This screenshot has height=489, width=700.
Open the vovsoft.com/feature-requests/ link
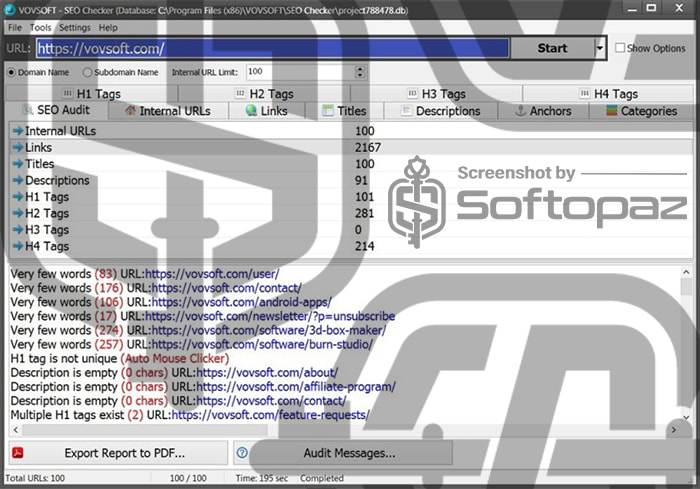271,415
